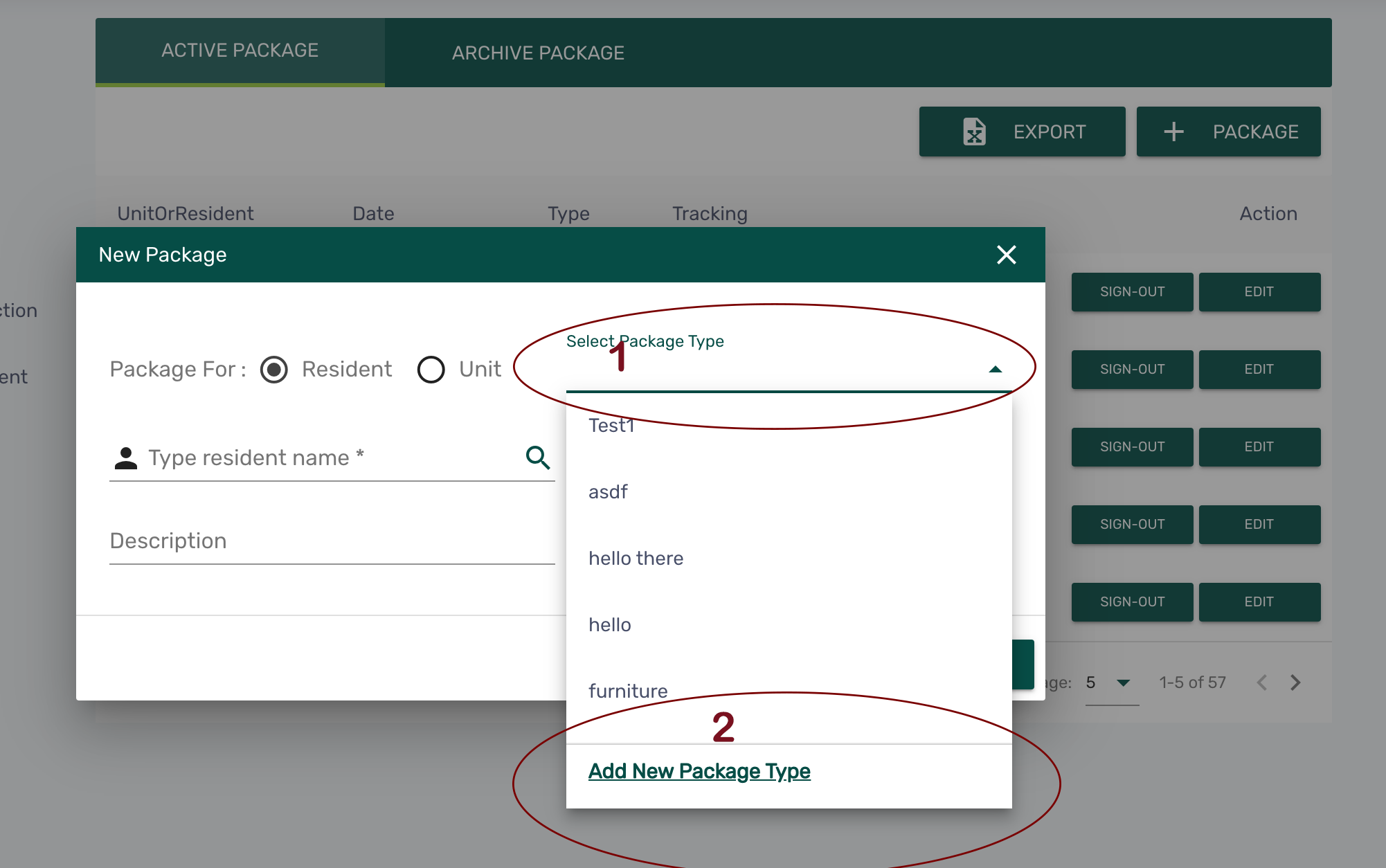Click the last row's Edit button

[1259, 602]
